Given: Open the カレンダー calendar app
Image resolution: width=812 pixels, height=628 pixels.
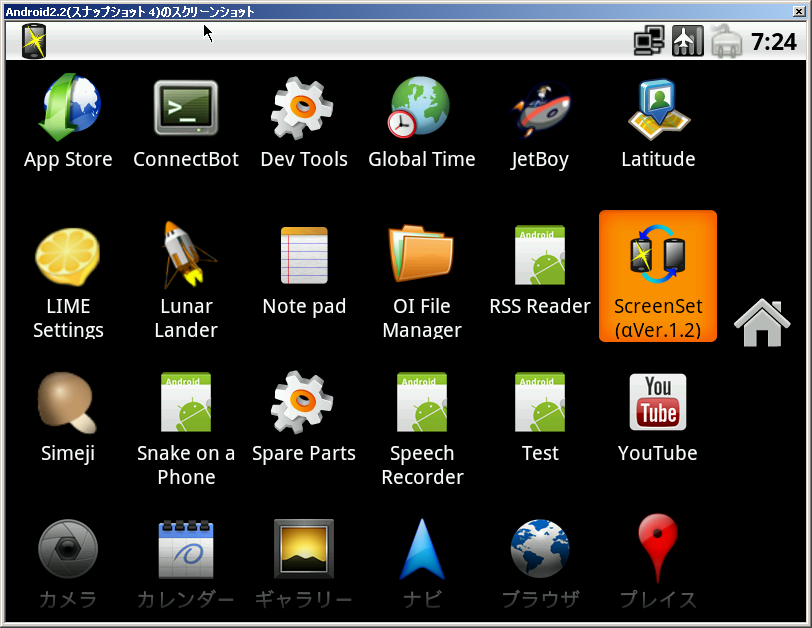Looking at the screenshot, I should point(186,564).
